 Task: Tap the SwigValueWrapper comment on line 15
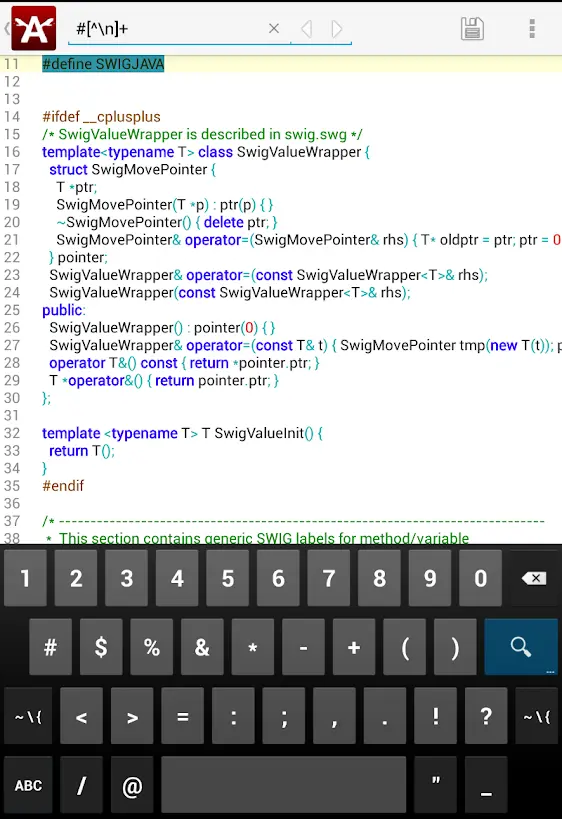click(x=202, y=134)
